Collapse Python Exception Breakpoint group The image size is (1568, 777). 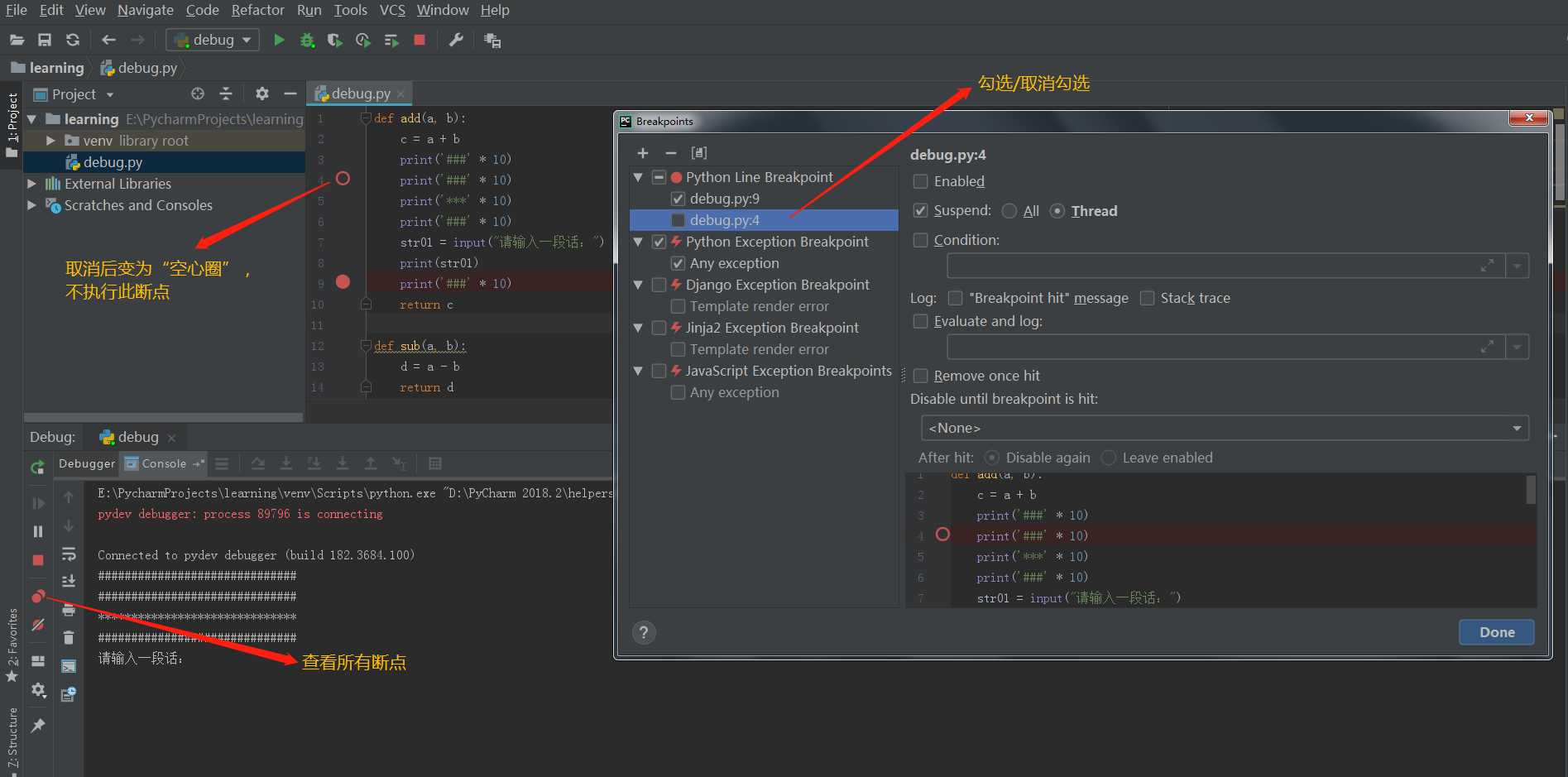tap(638, 242)
